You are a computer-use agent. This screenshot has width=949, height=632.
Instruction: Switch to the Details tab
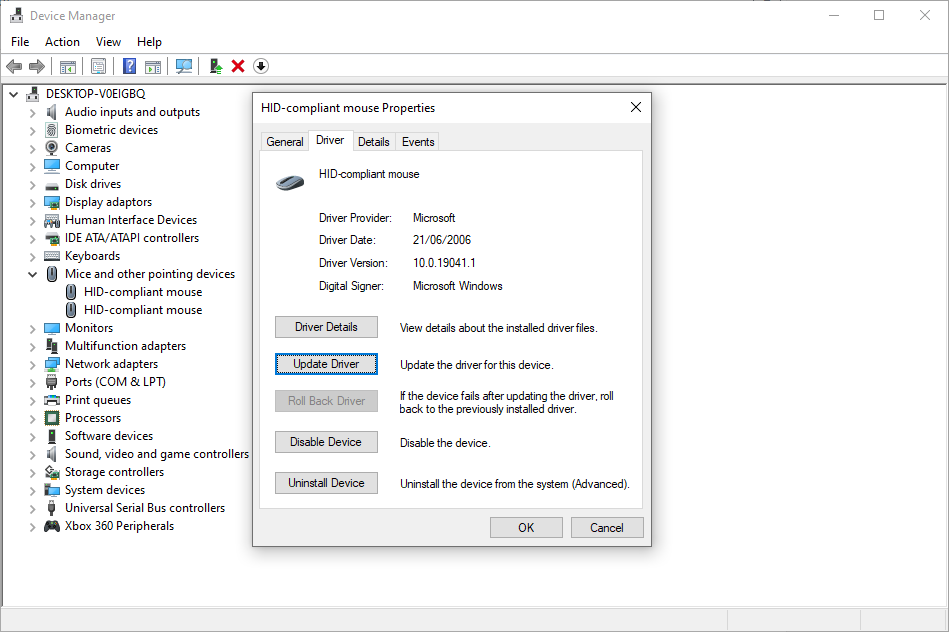373,141
